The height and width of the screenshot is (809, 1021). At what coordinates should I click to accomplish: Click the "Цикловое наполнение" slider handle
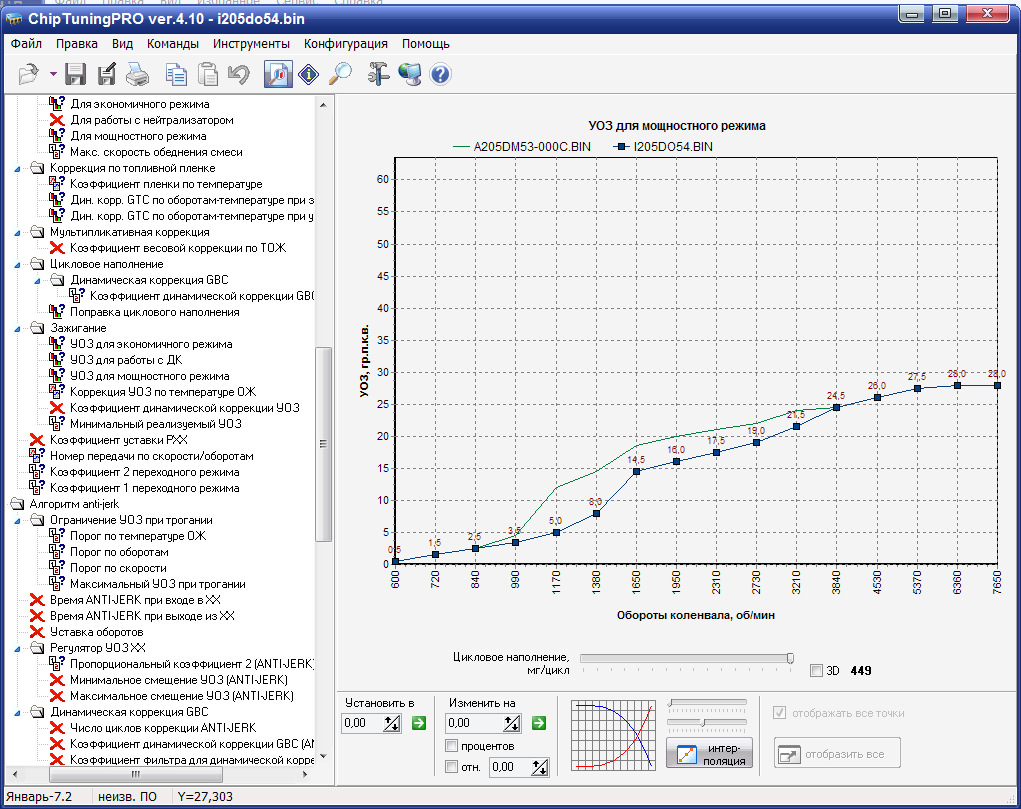(790, 658)
